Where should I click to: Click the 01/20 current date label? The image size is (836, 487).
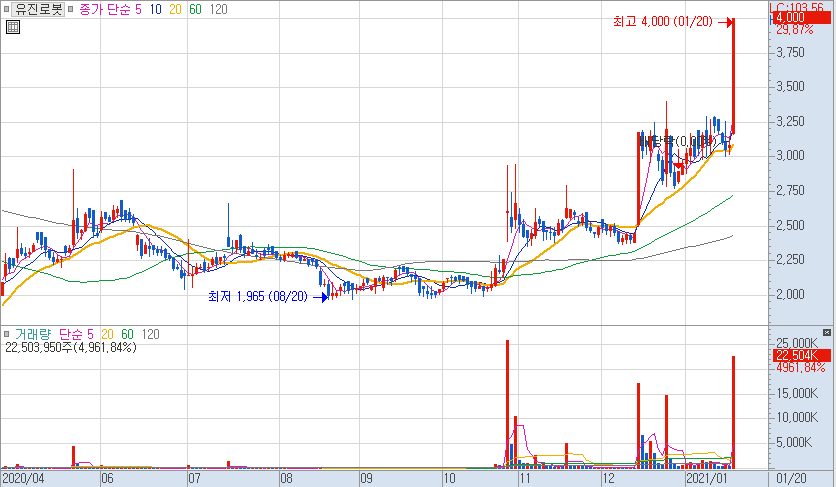[791, 478]
